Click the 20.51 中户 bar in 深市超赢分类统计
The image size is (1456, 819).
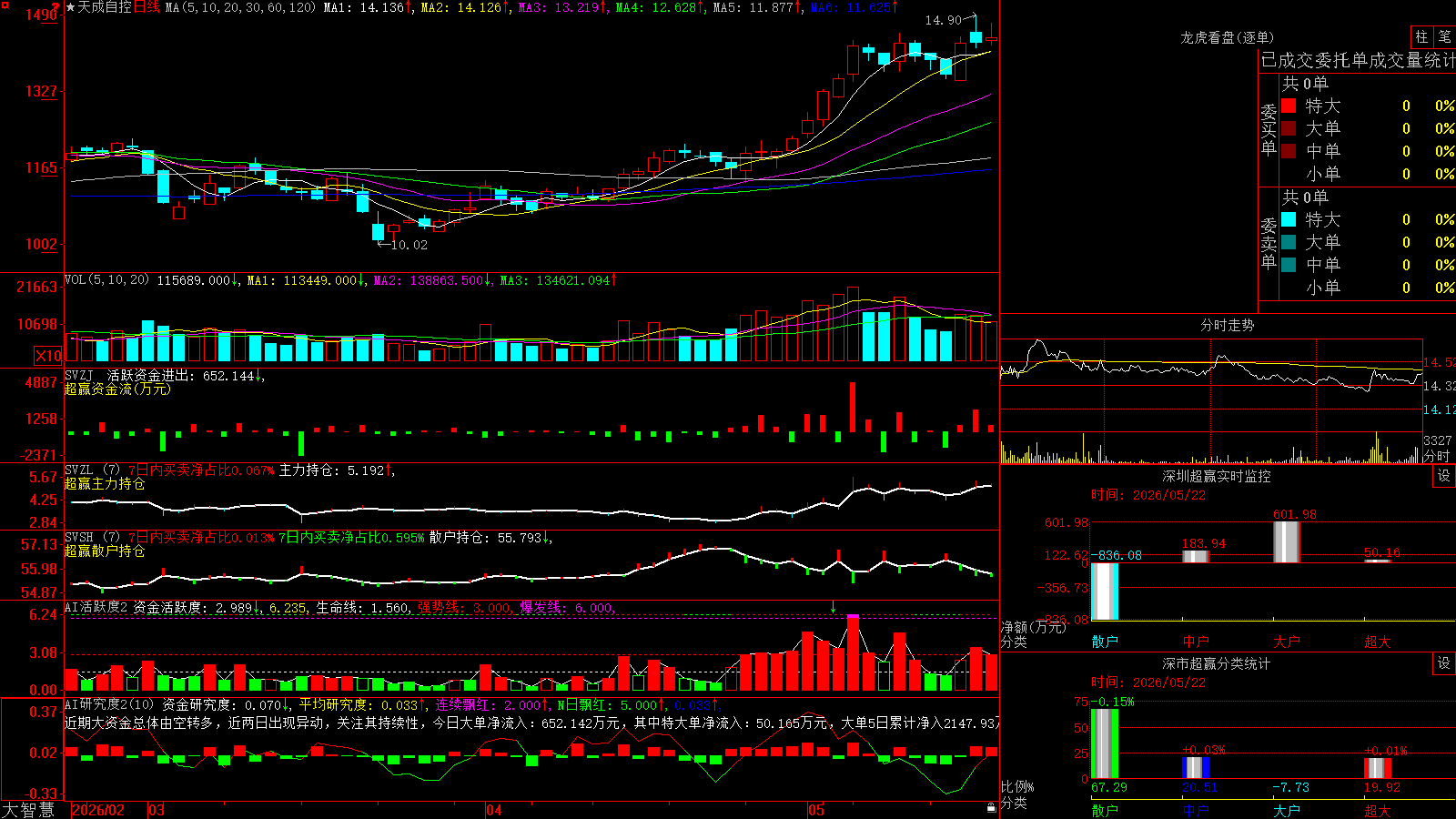(x=1196, y=768)
